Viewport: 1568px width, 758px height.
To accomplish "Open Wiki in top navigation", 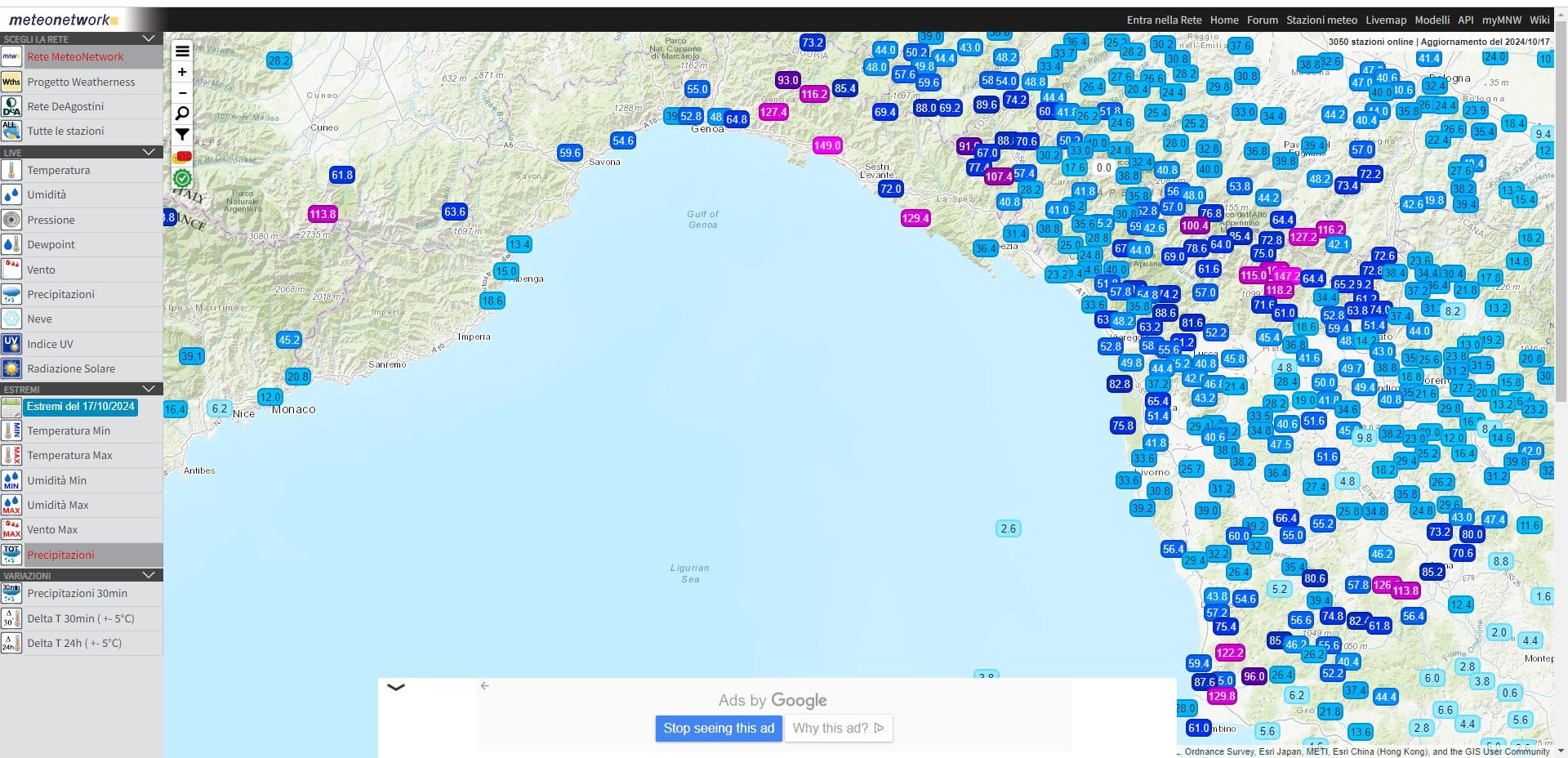I will (x=1539, y=20).
